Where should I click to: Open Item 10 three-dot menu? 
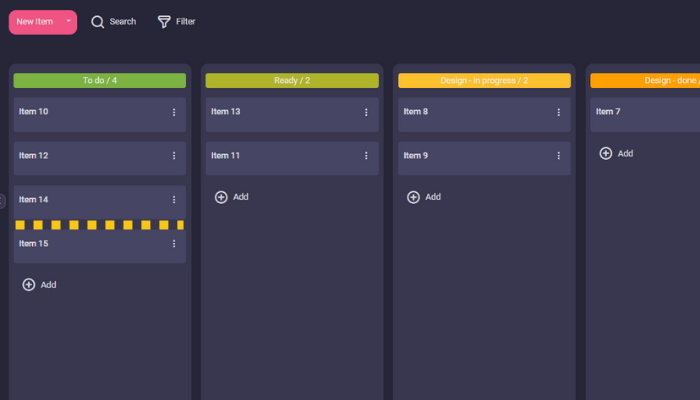(x=174, y=112)
